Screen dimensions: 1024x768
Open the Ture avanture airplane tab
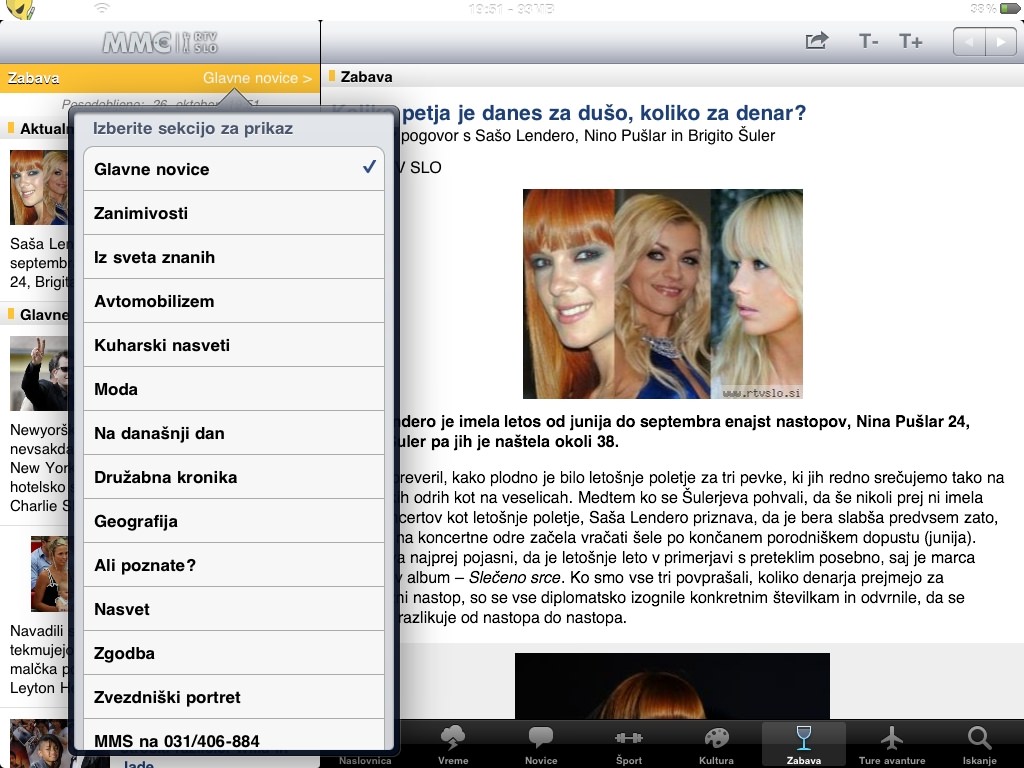[x=891, y=745]
